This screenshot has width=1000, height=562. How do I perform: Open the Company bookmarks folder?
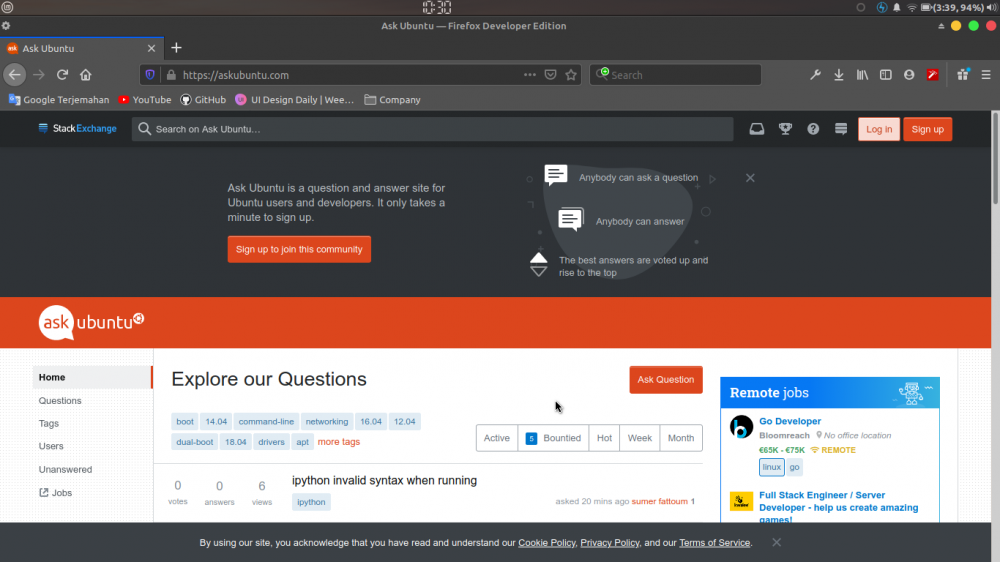pyautogui.click(x=392, y=100)
